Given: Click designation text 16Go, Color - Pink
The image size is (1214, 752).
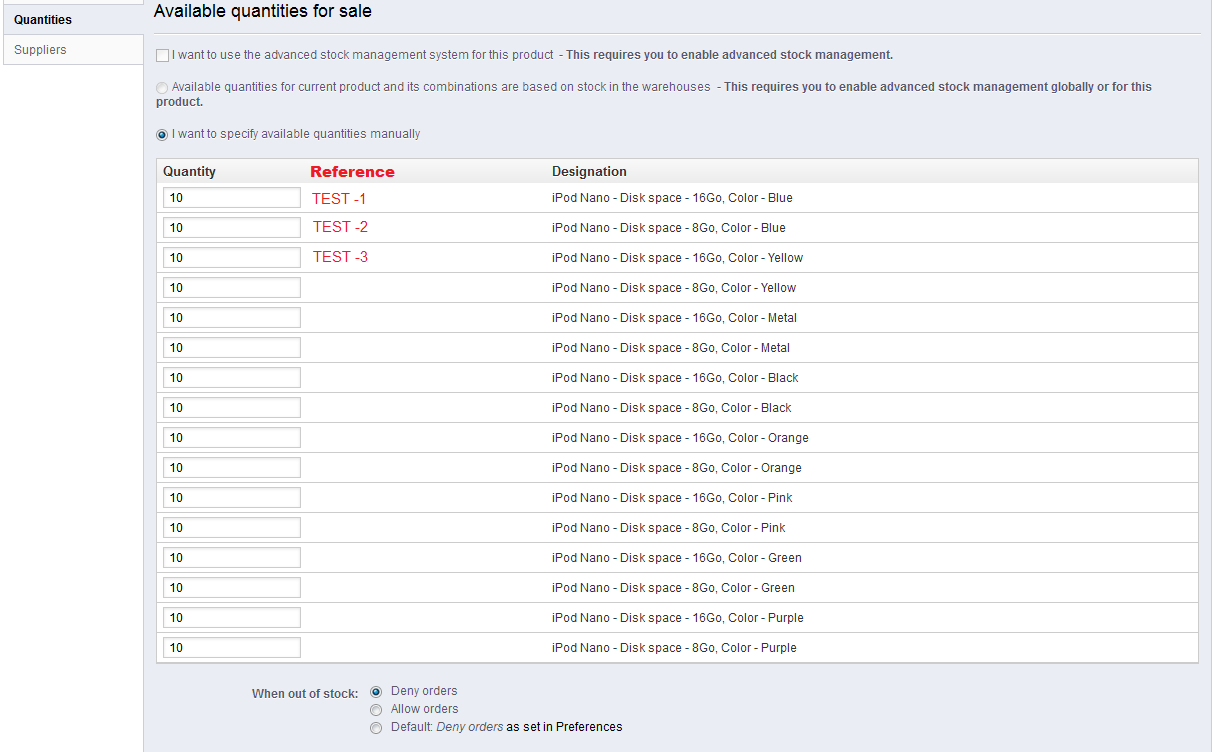Looking at the screenshot, I should (x=672, y=498).
